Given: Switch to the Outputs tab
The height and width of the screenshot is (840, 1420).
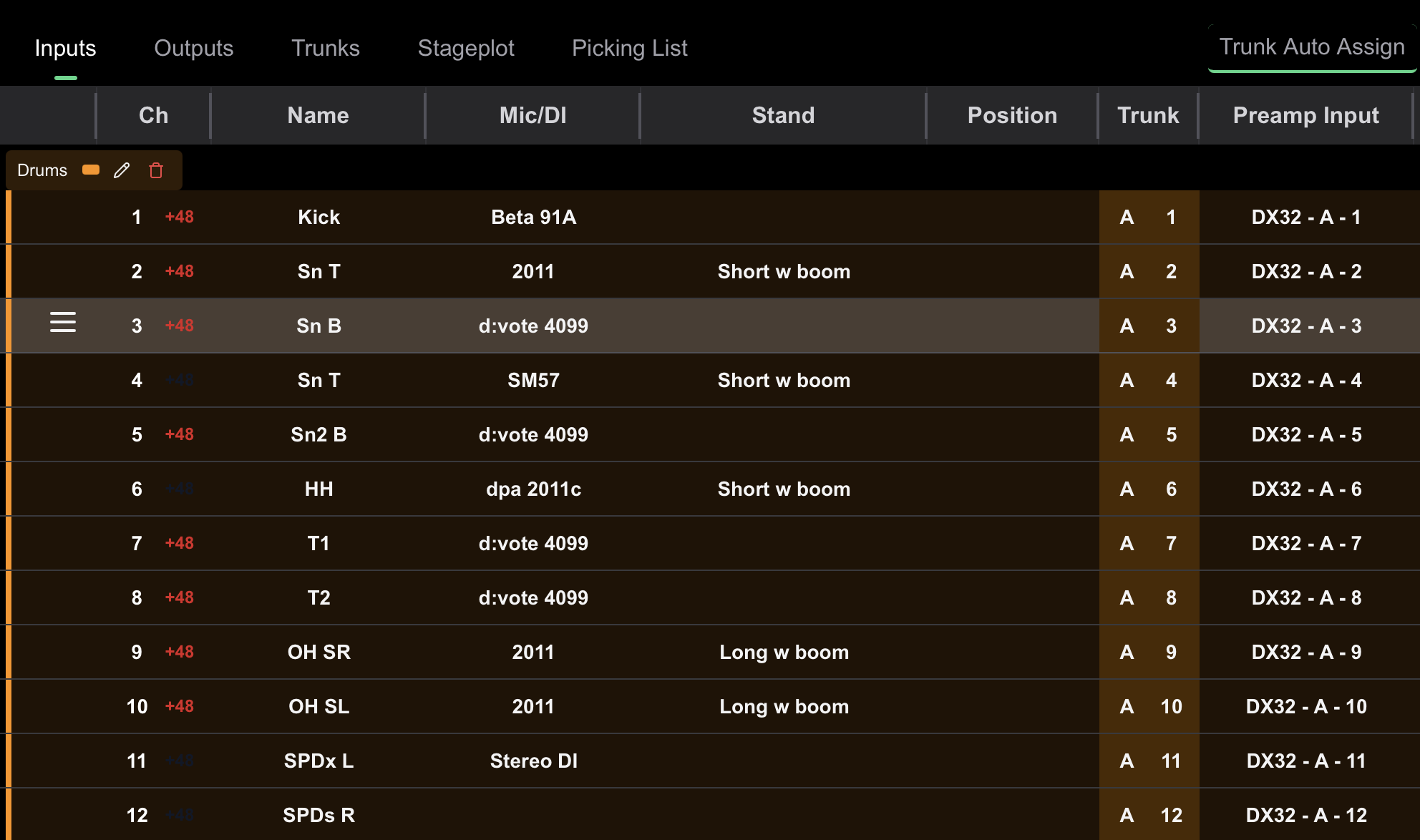Looking at the screenshot, I should point(193,48).
